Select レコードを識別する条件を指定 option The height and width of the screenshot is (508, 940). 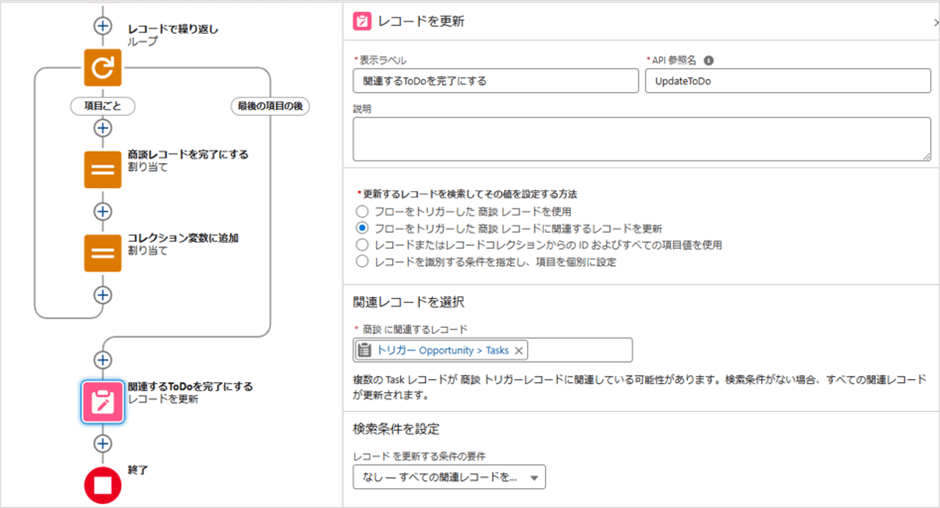(361, 261)
